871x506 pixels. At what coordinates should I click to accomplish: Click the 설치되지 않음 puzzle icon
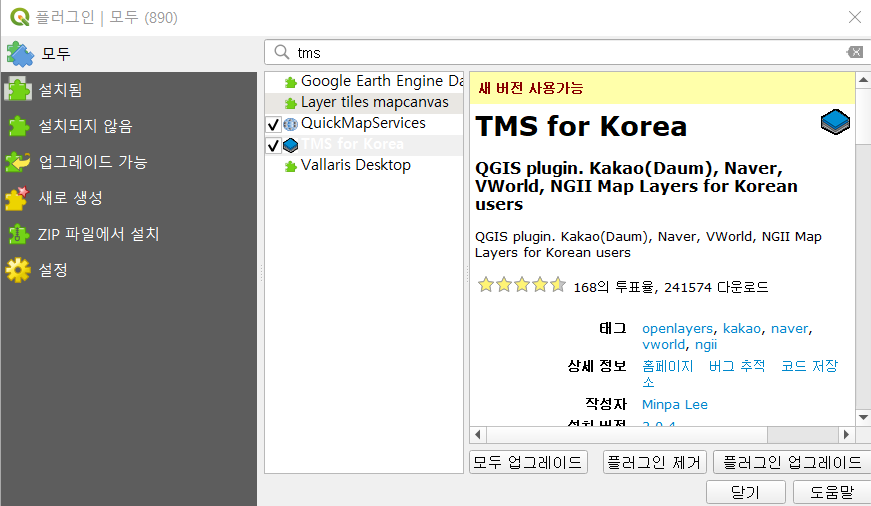18,126
